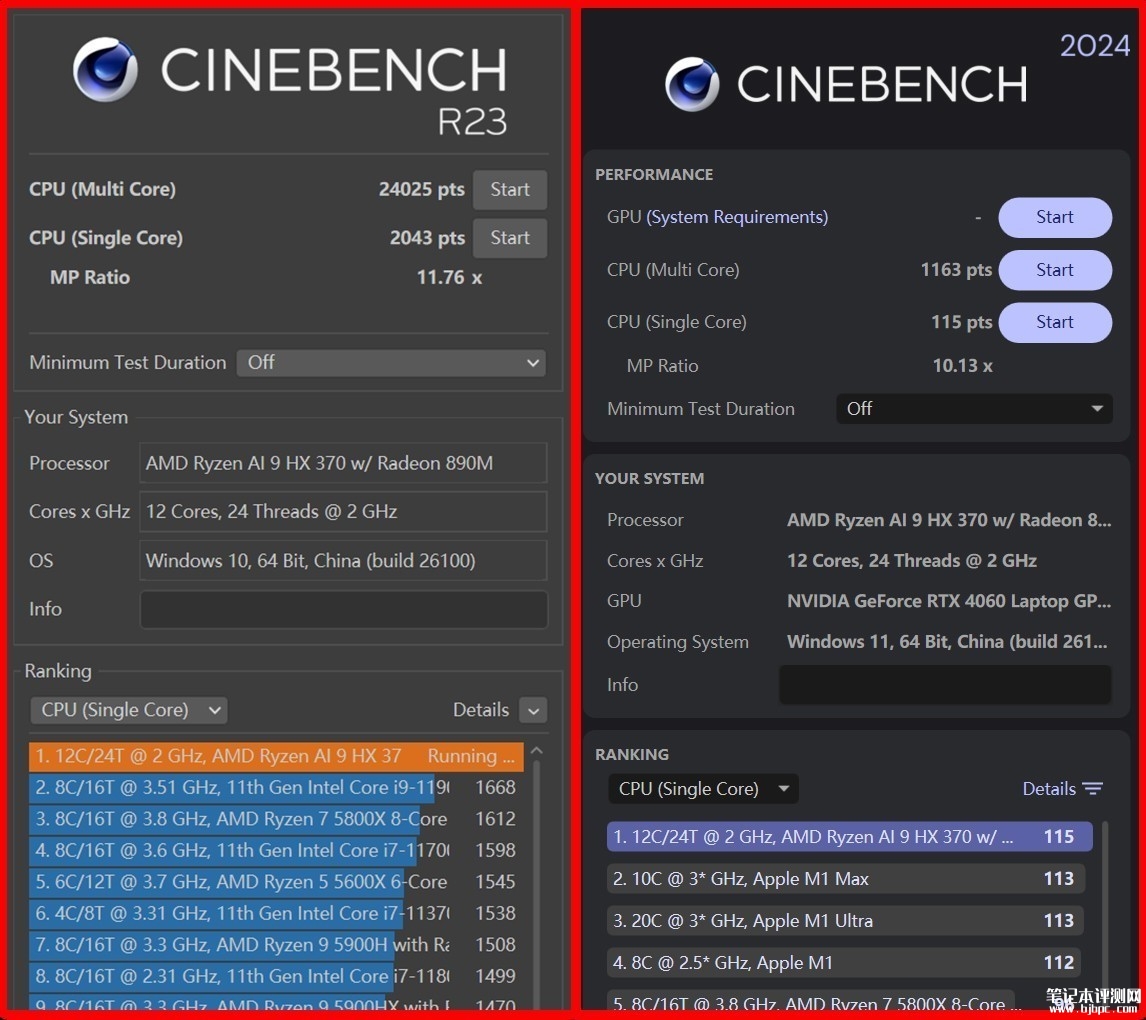
Task: Click the R23 Processor field
Action: pyautogui.click(x=344, y=463)
